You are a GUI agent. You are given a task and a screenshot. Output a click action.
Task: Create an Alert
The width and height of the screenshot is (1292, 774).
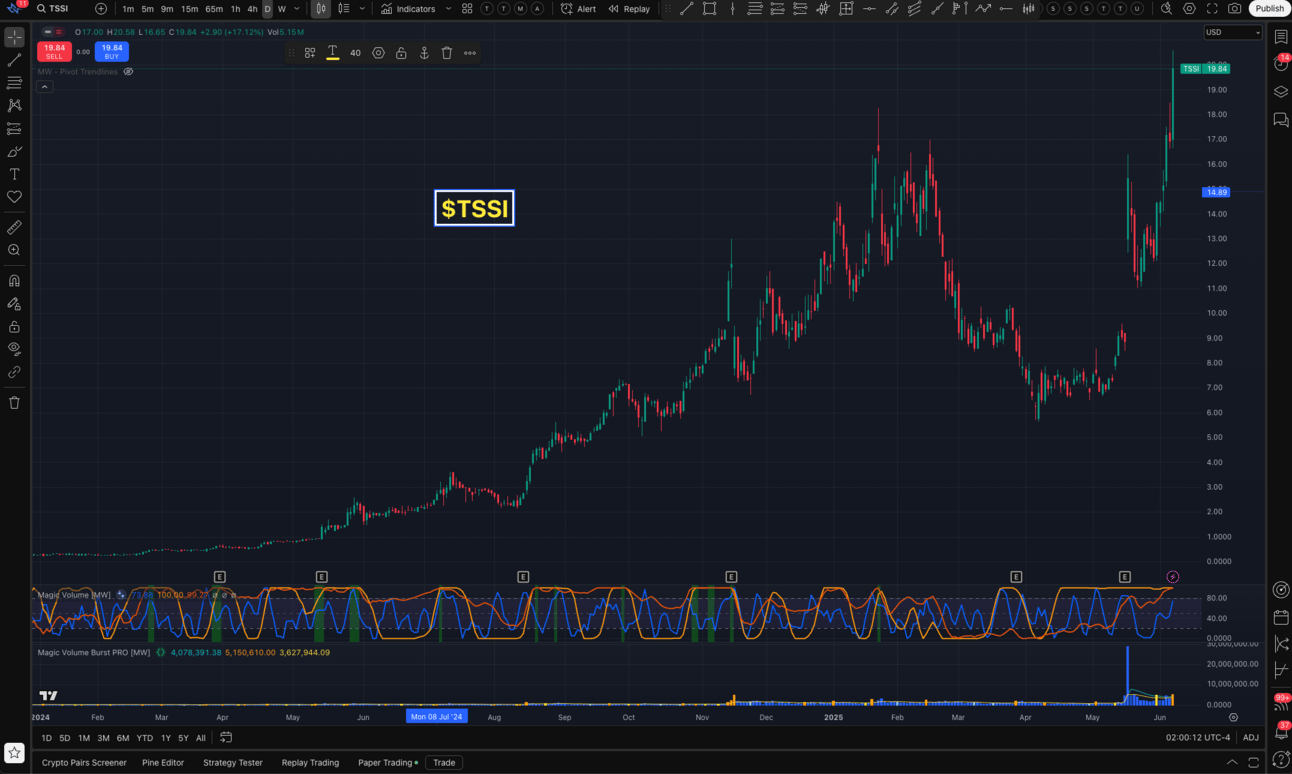[x=578, y=9]
